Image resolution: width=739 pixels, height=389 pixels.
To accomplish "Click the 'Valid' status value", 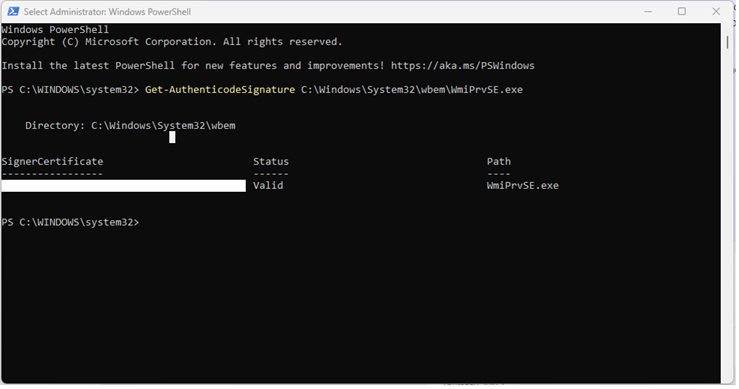I will [x=269, y=186].
